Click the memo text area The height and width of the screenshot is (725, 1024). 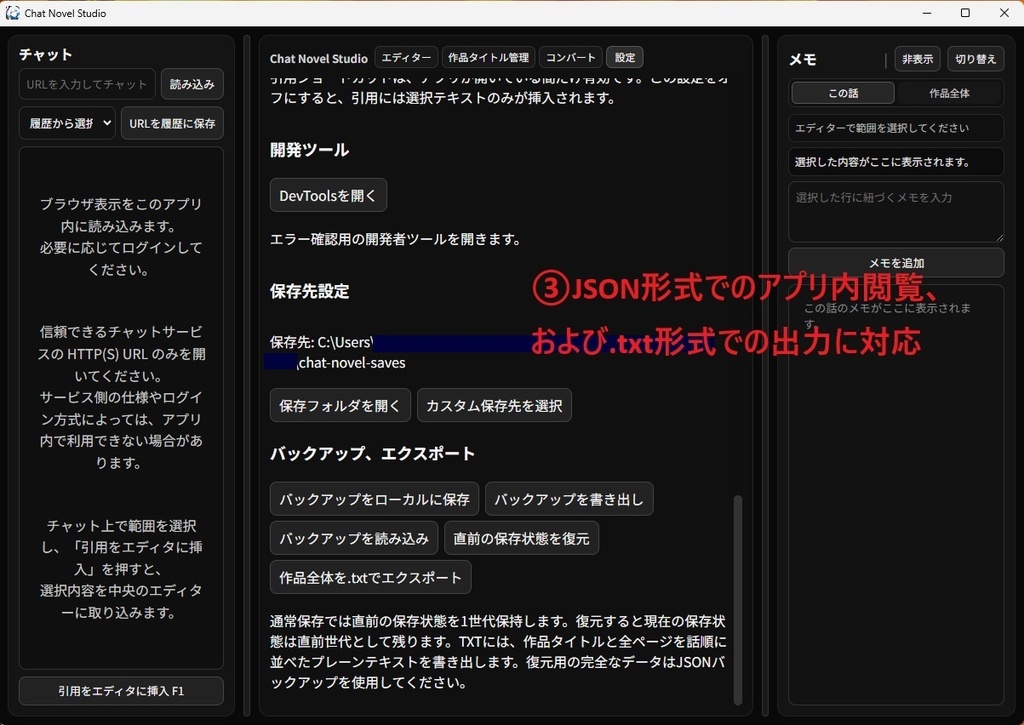click(x=895, y=212)
